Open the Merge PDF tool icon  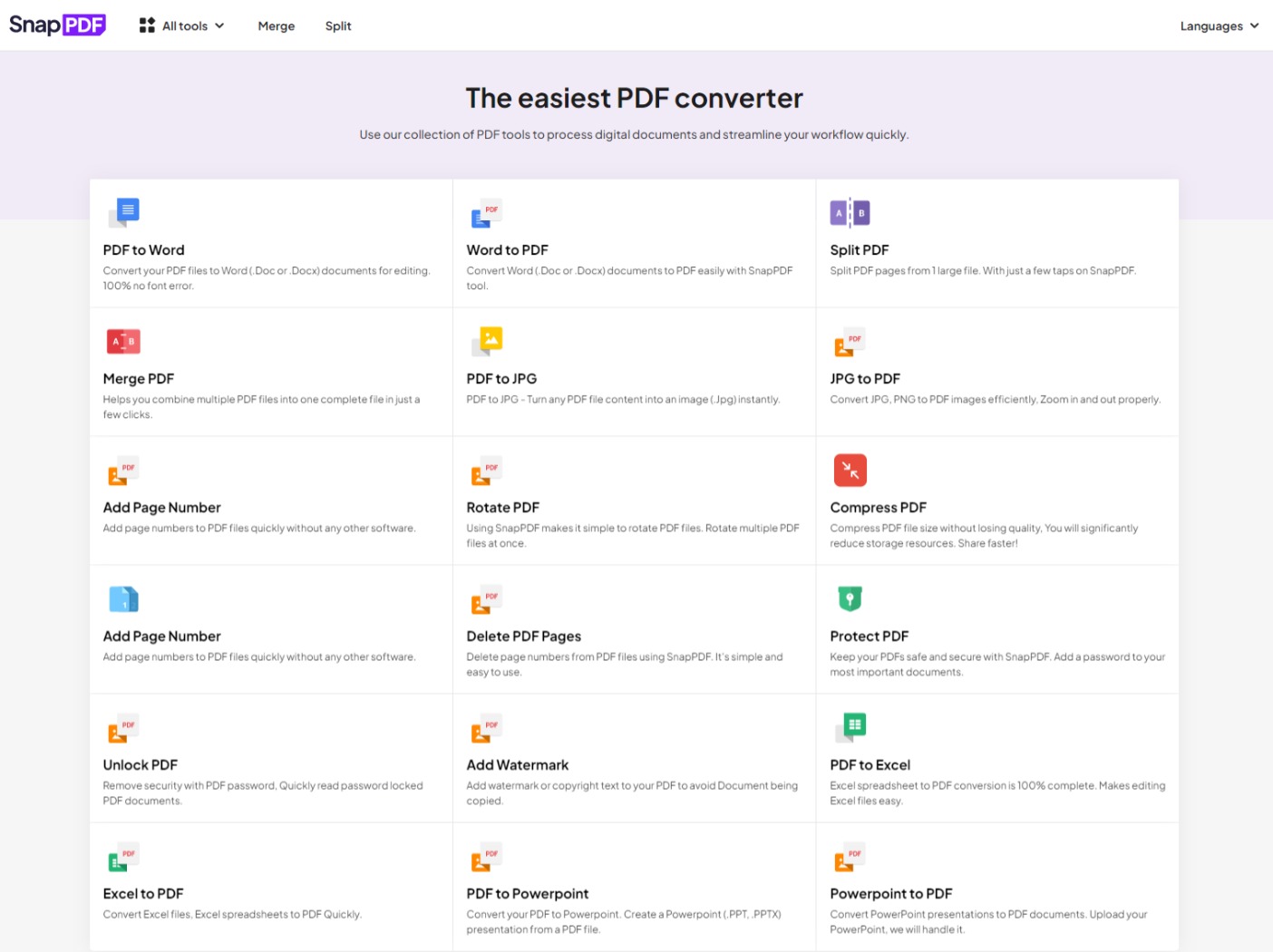point(123,340)
